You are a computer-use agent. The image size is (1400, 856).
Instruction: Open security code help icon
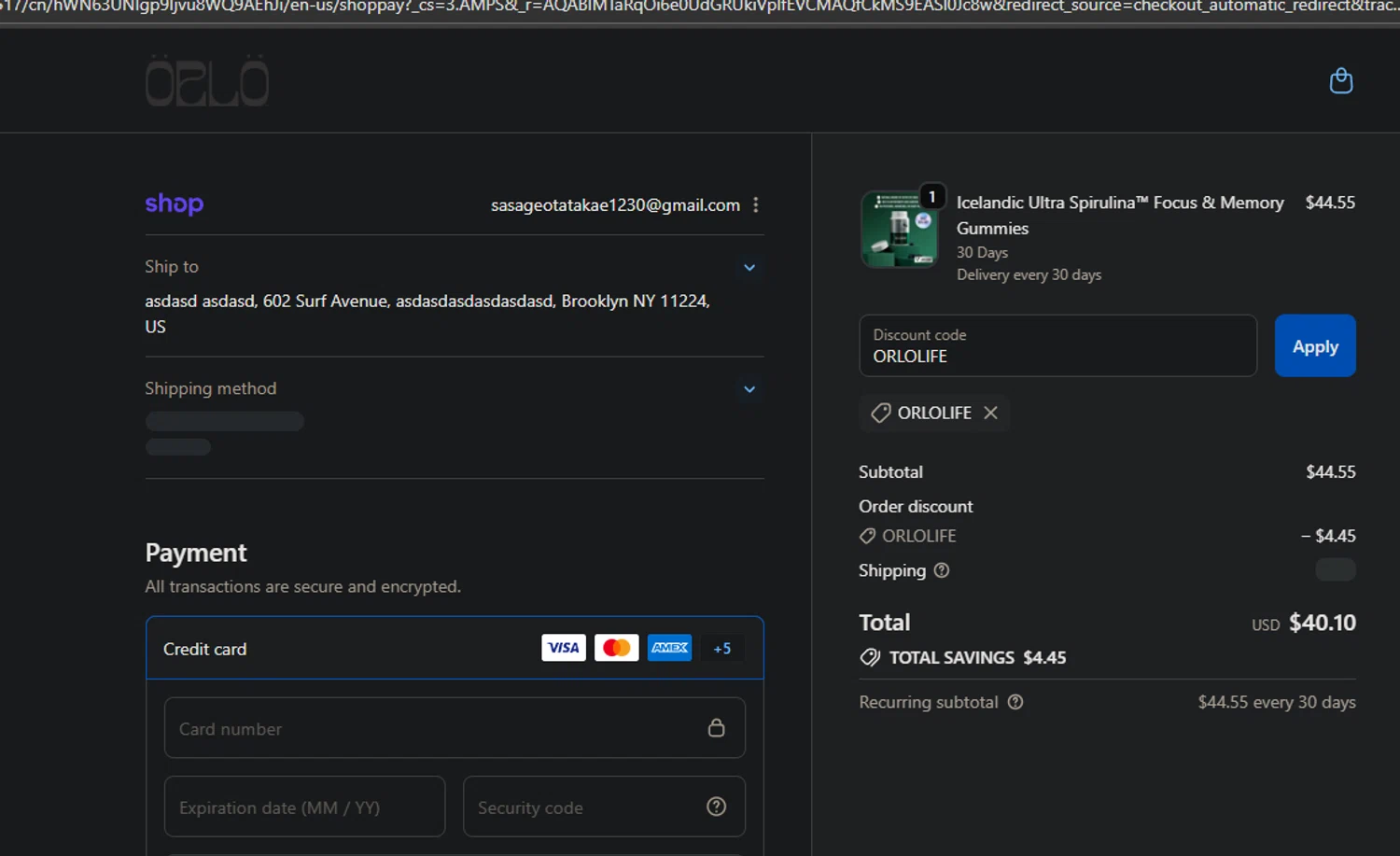[716, 807]
